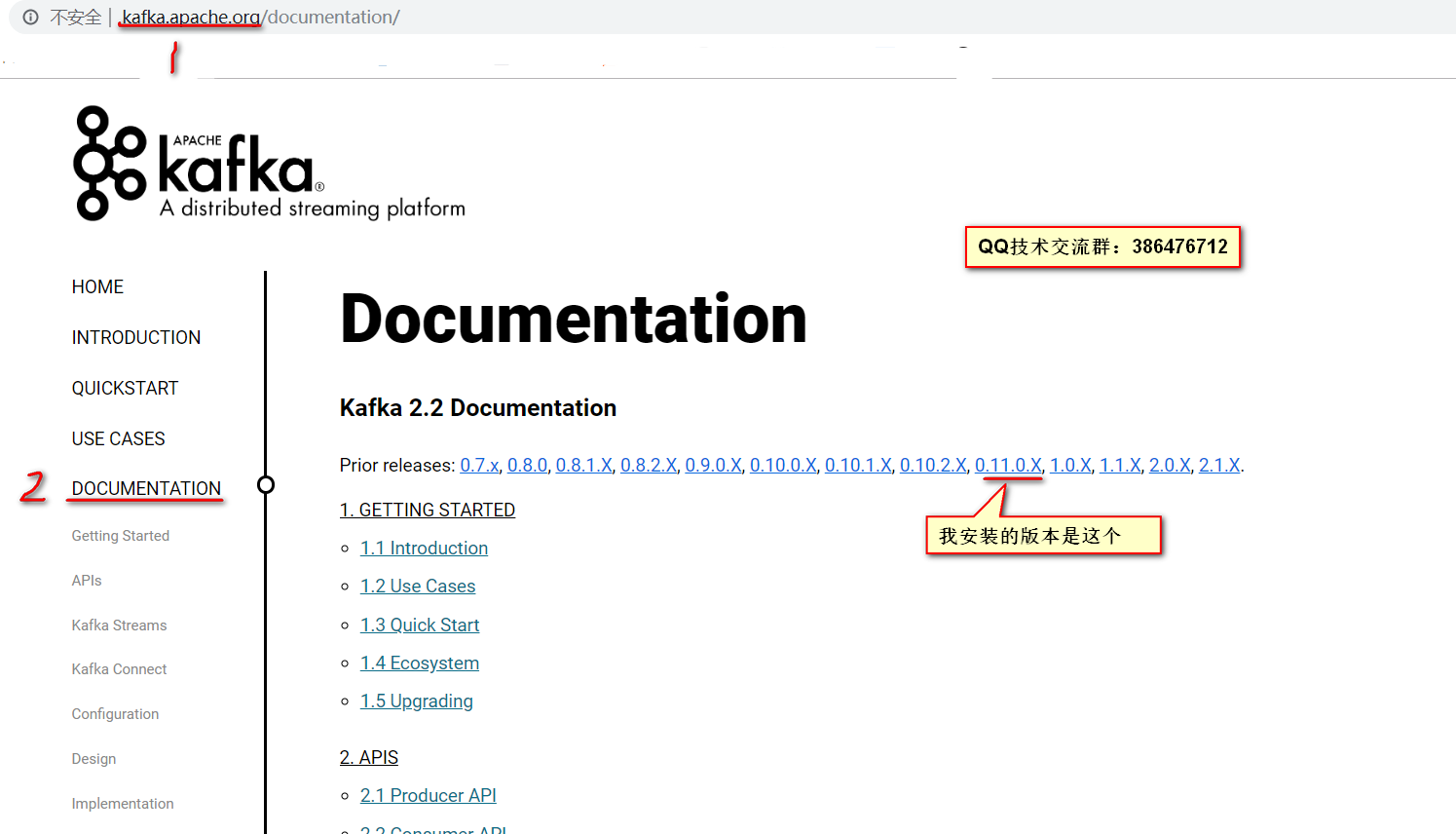
Task: Open the 0.11.0.X release documentation link
Action: pos(1008,465)
